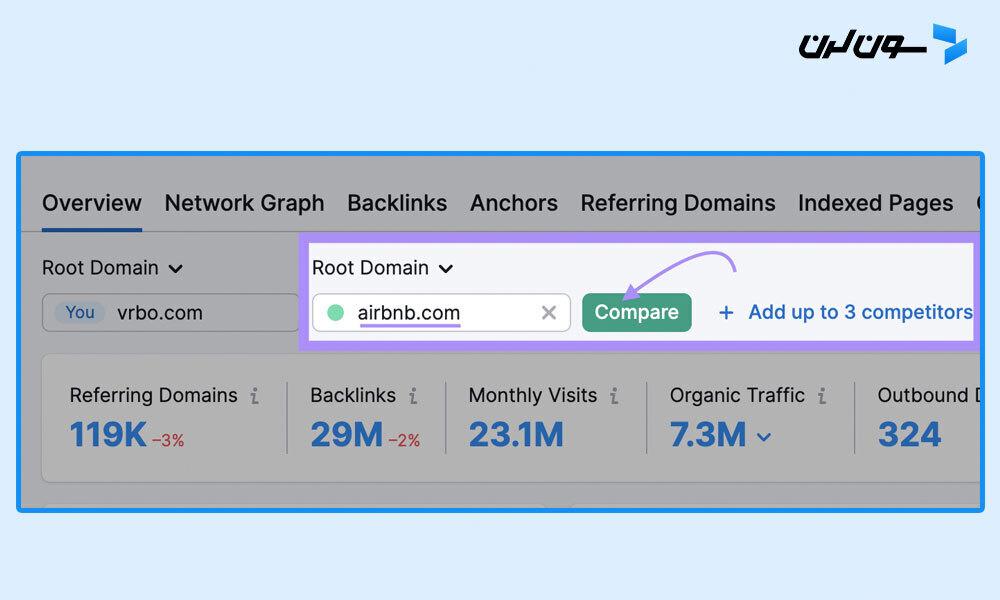Switch to the Overview tab

coord(92,203)
